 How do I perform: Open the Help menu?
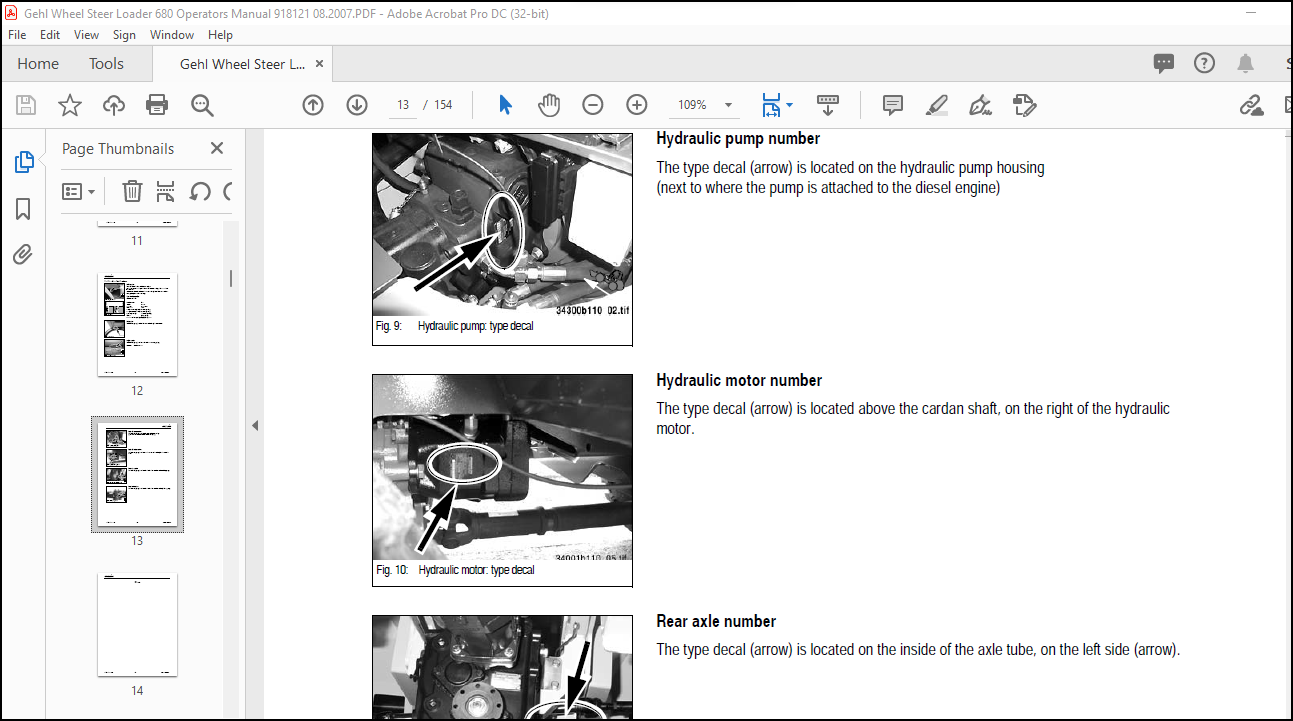click(220, 34)
